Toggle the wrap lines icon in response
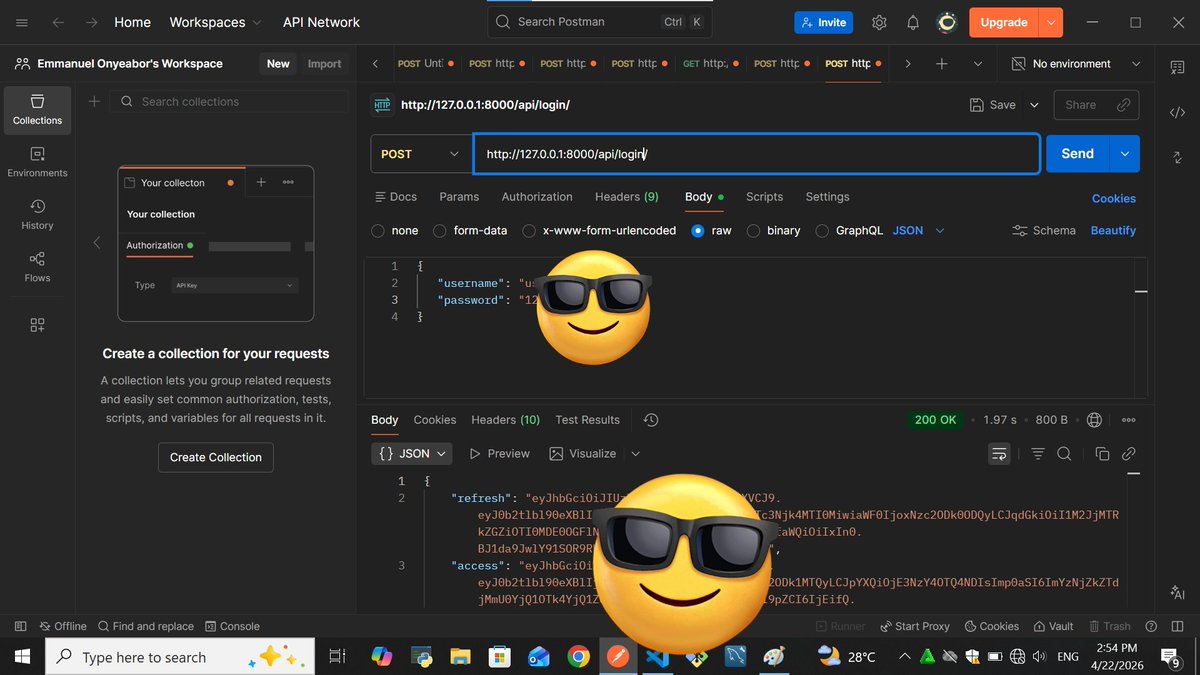This screenshot has width=1200, height=675. (x=999, y=454)
